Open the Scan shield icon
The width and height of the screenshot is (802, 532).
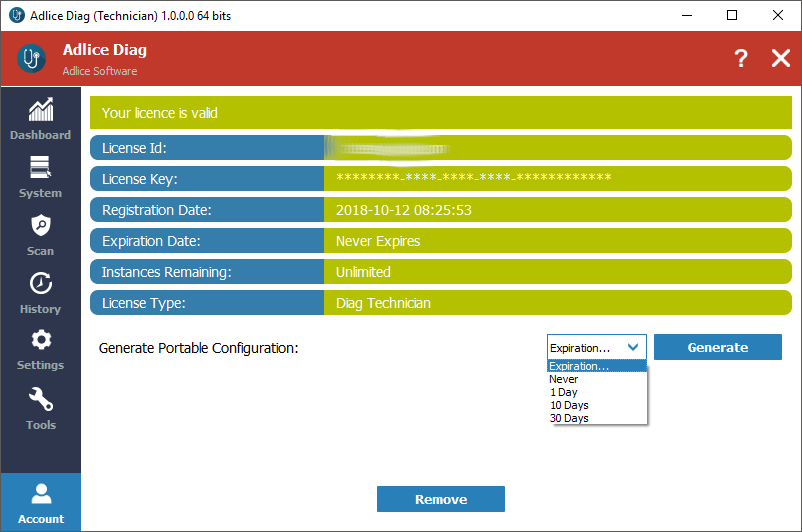(40, 225)
